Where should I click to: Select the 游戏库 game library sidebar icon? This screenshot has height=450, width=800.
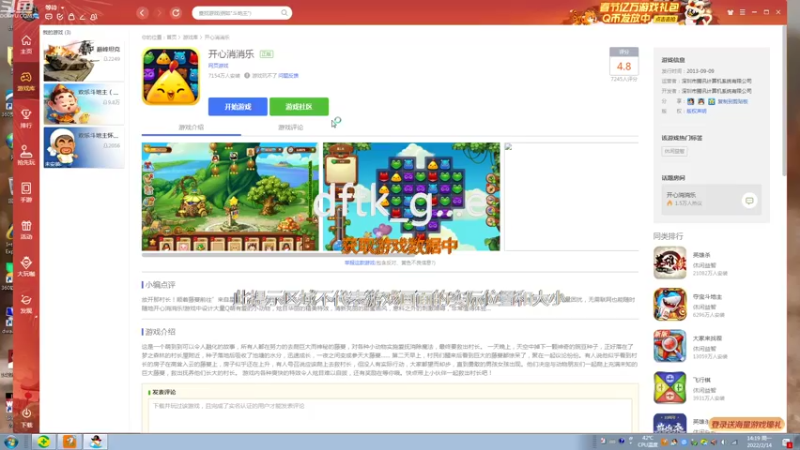coord(26,81)
